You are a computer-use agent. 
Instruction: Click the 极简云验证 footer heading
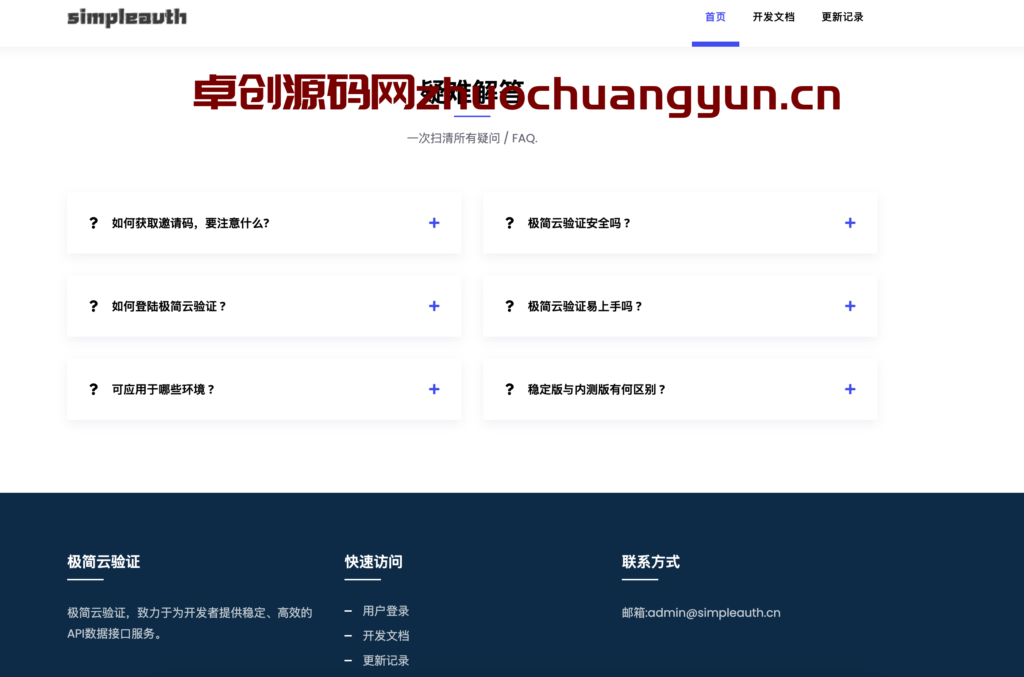point(104,561)
